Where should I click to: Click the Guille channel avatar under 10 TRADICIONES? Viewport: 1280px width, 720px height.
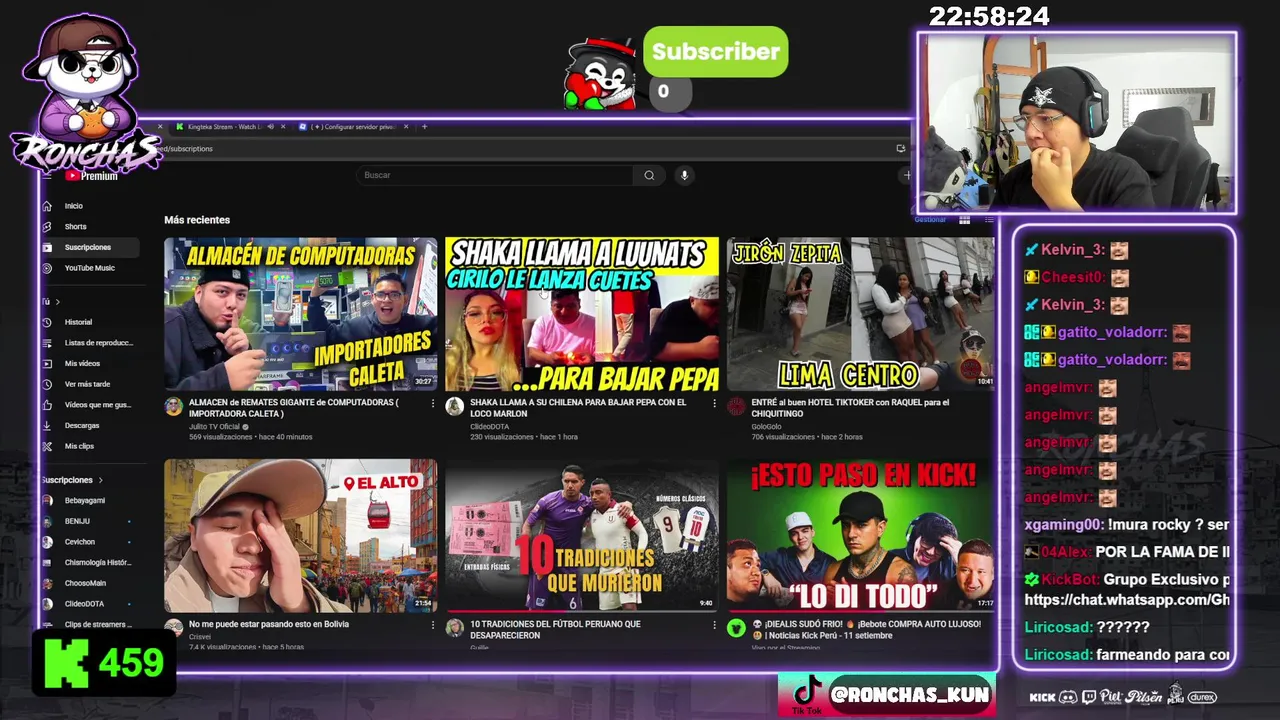pyautogui.click(x=455, y=628)
